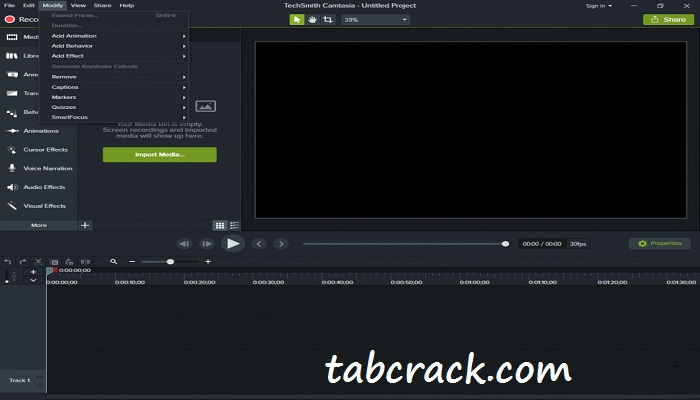700x400 pixels.
Task: Expand the Captions submenu
Action: click(x=114, y=87)
